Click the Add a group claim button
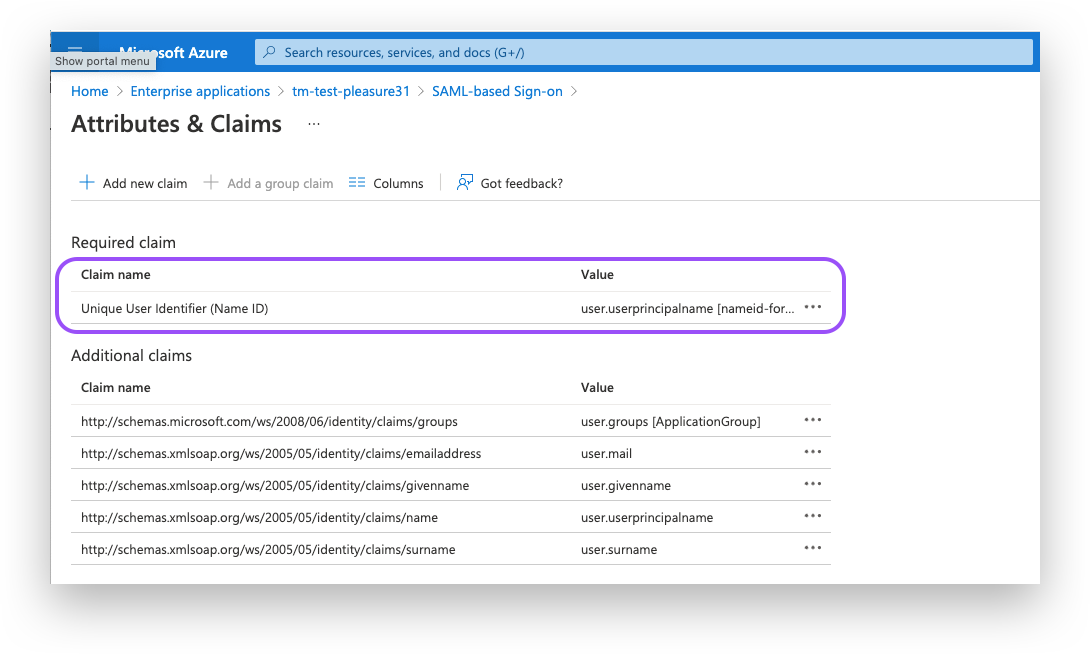The image size is (1090, 654). click(x=269, y=183)
